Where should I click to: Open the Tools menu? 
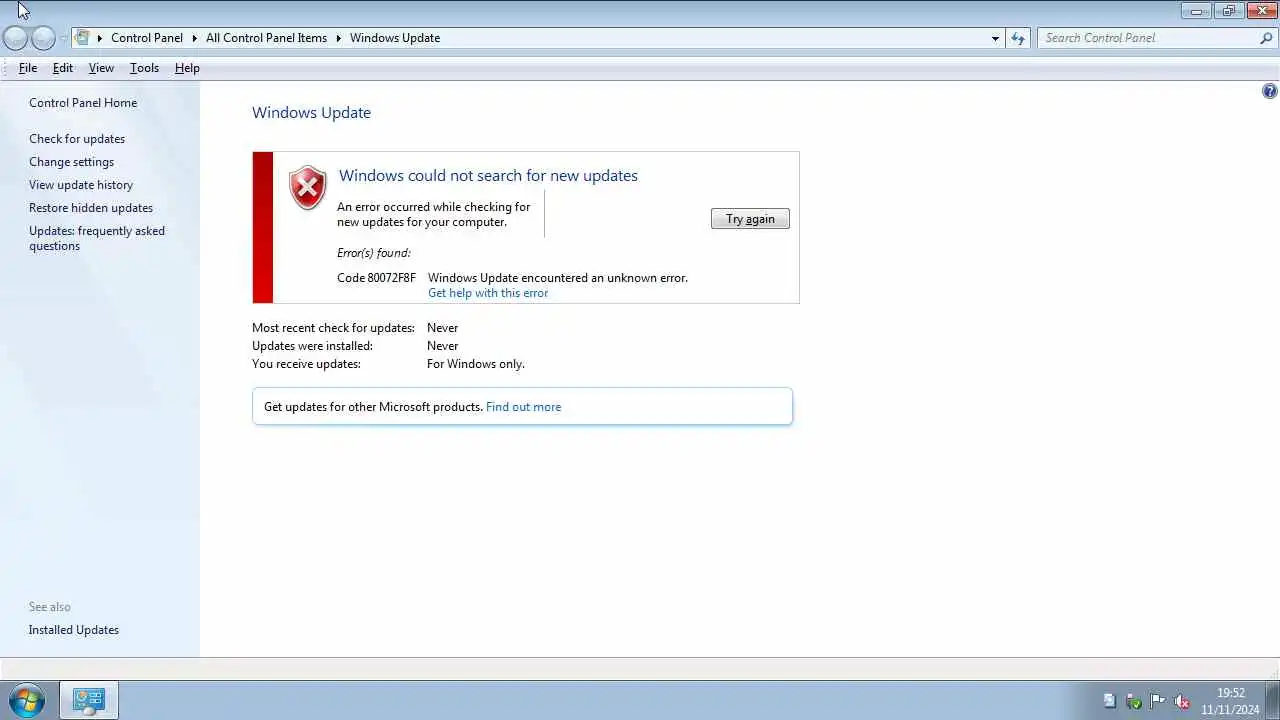[144, 68]
